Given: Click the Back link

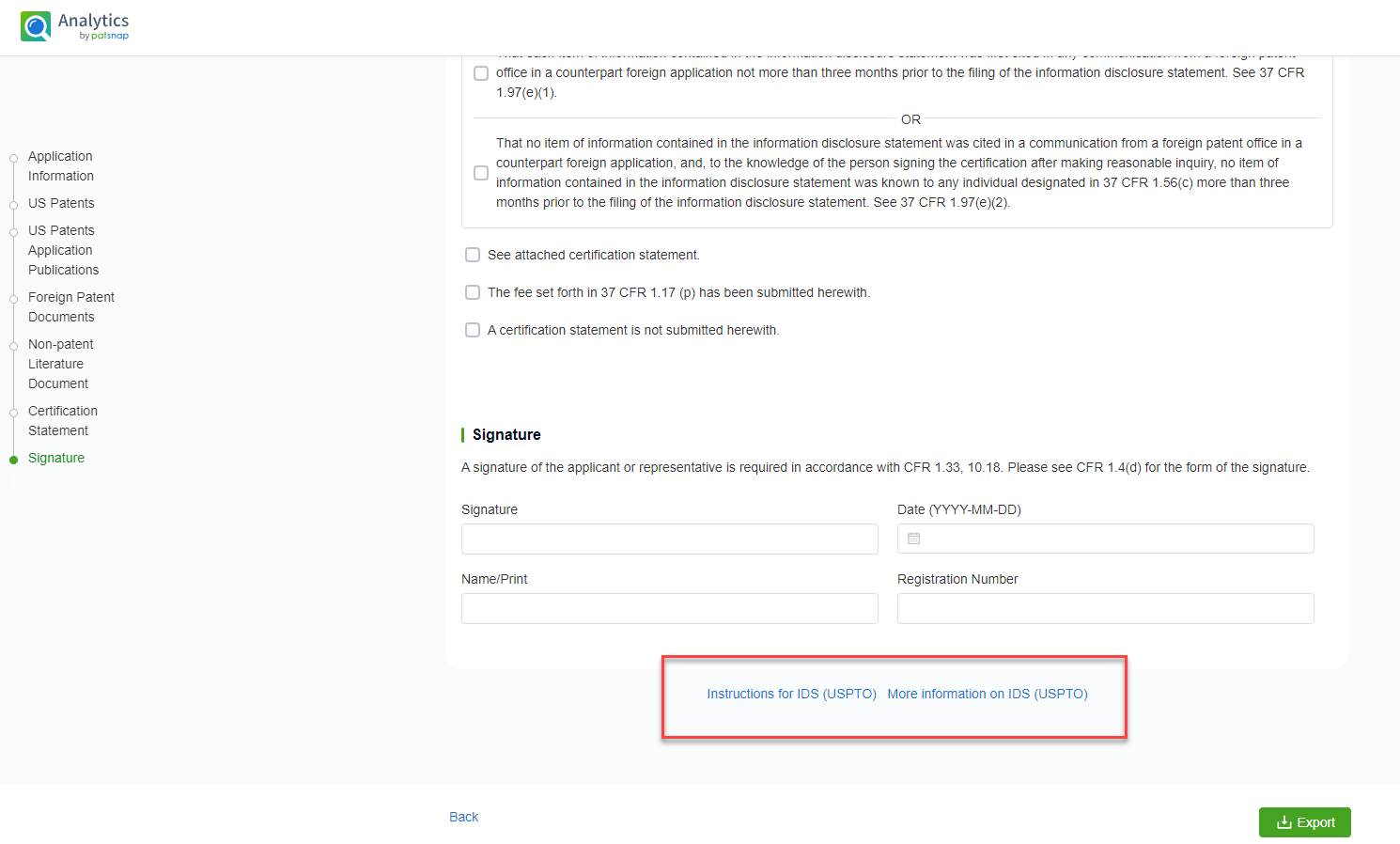Looking at the screenshot, I should tap(463, 817).
